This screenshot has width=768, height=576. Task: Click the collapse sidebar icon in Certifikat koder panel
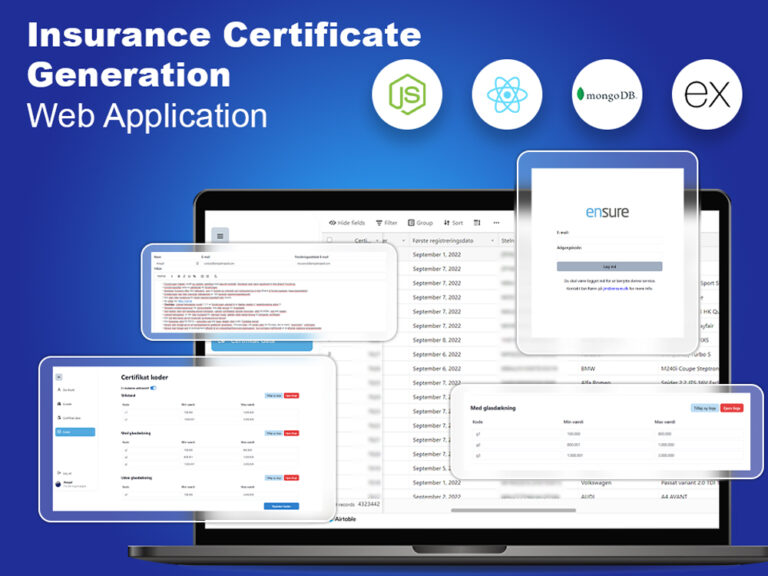[x=59, y=377]
